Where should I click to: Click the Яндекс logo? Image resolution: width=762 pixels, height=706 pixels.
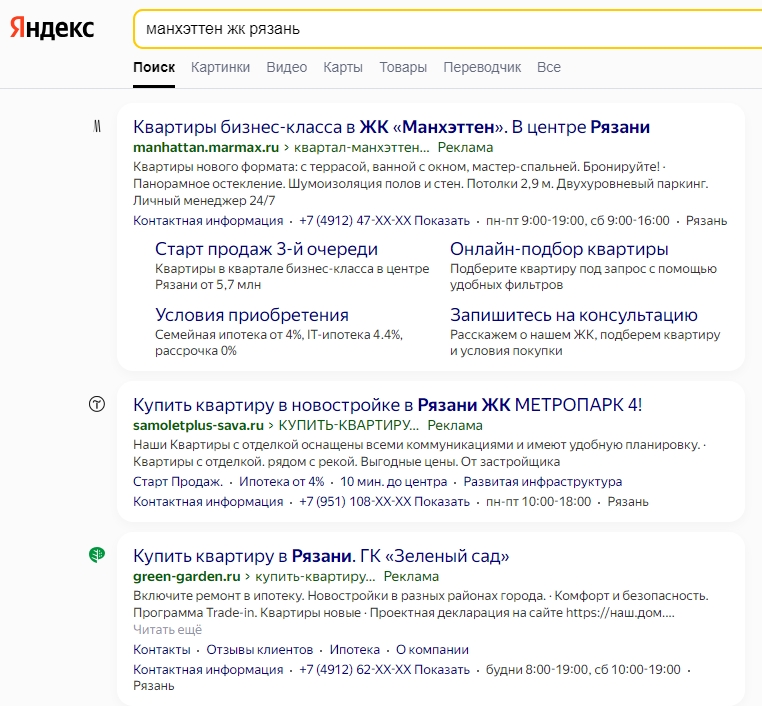click(x=52, y=29)
